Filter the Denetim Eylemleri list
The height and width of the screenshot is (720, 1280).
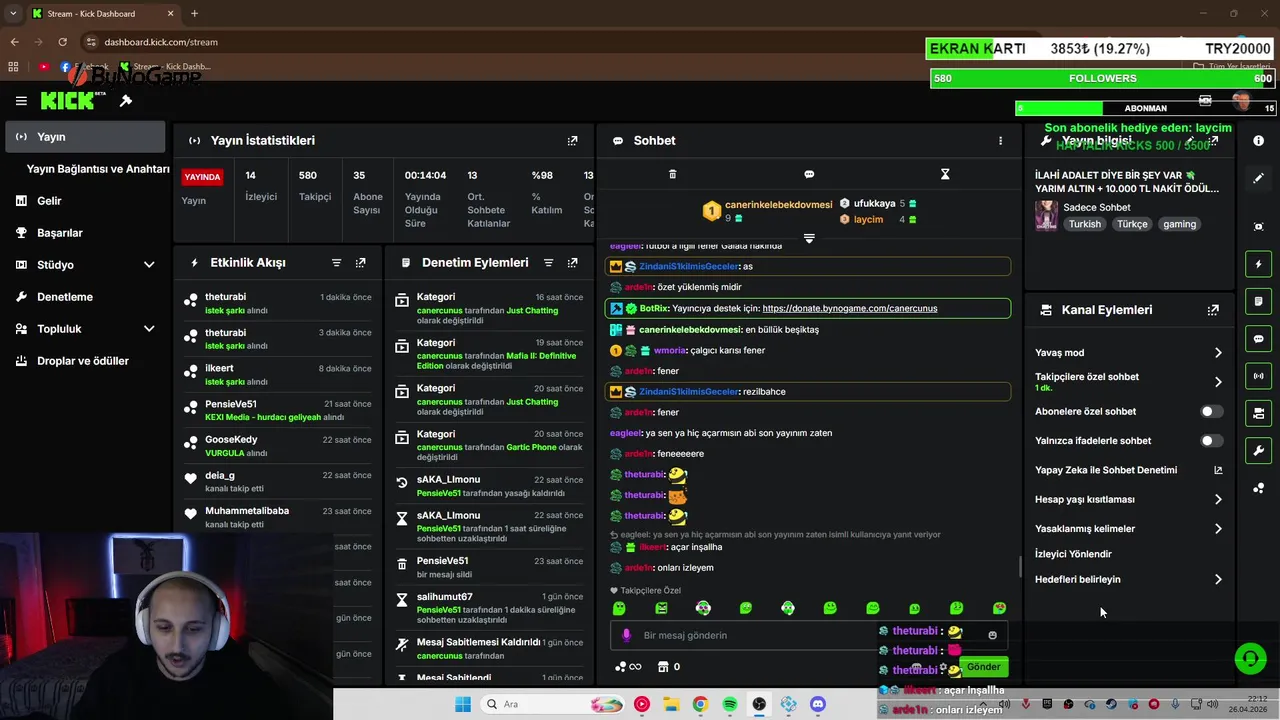point(548,263)
